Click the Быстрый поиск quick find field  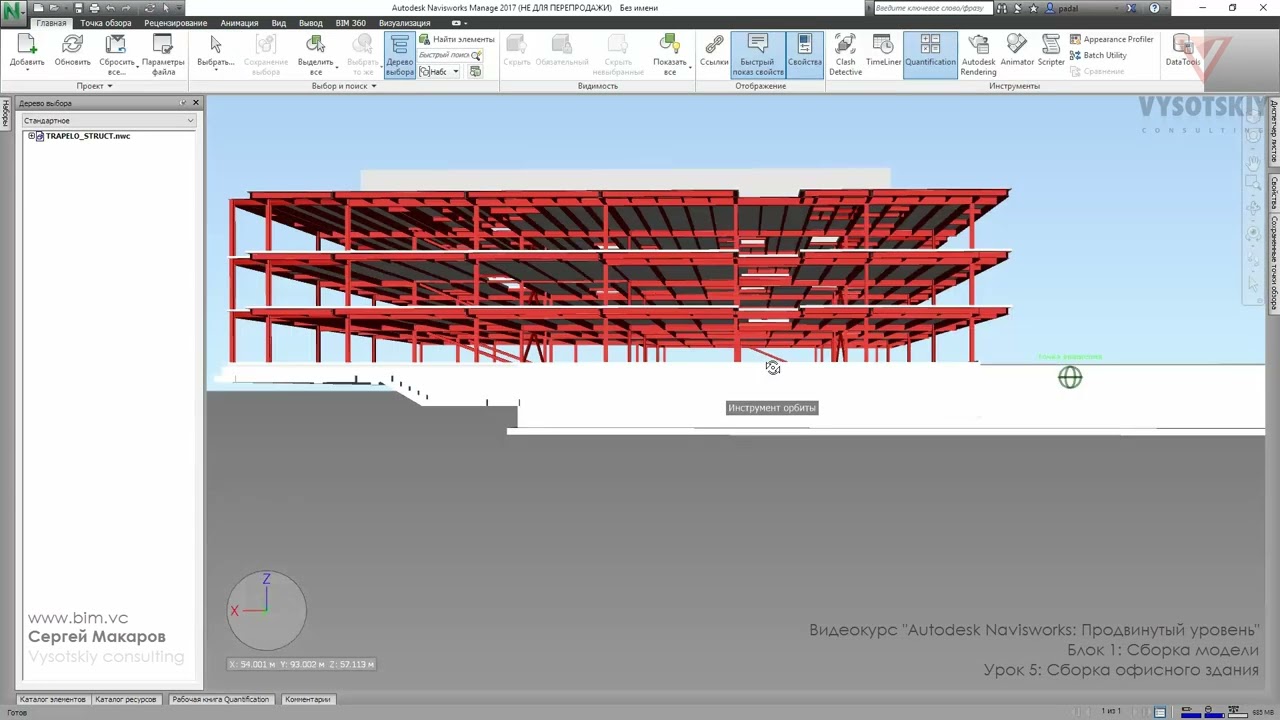click(x=444, y=55)
